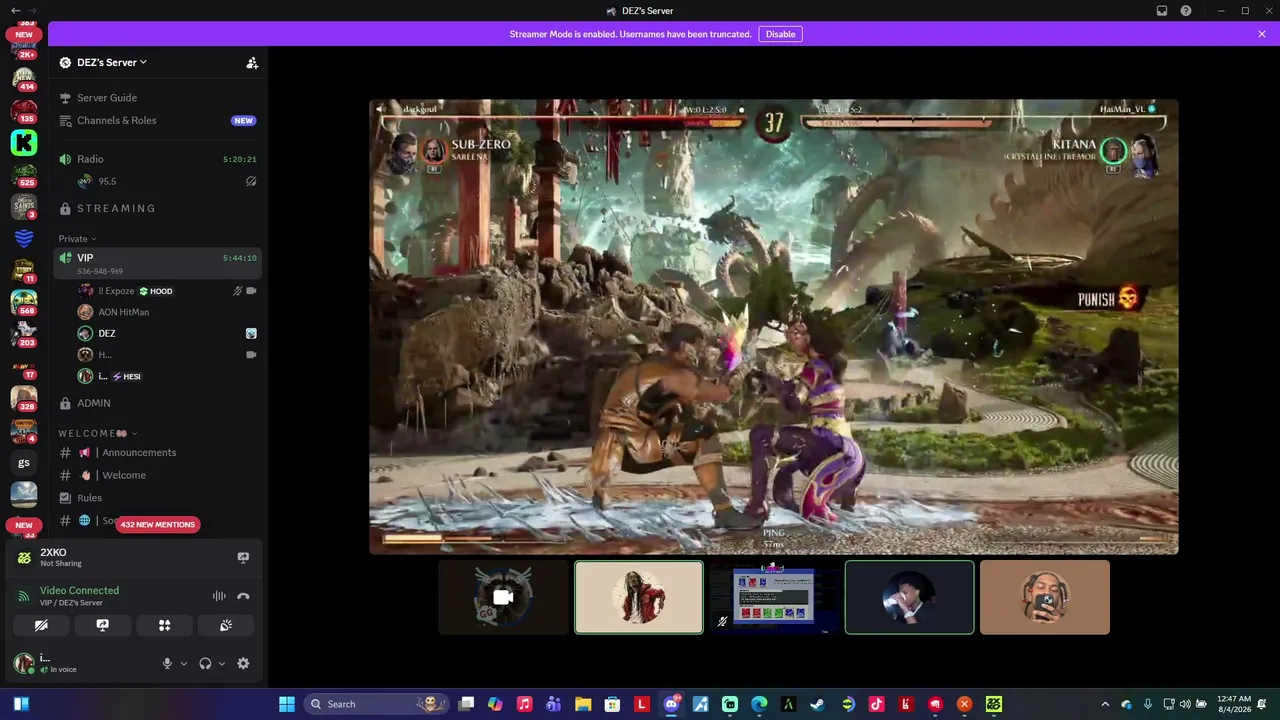The height and width of the screenshot is (720, 1280).
Task: Select the 95.5 member under Radio
Action: click(x=167, y=181)
